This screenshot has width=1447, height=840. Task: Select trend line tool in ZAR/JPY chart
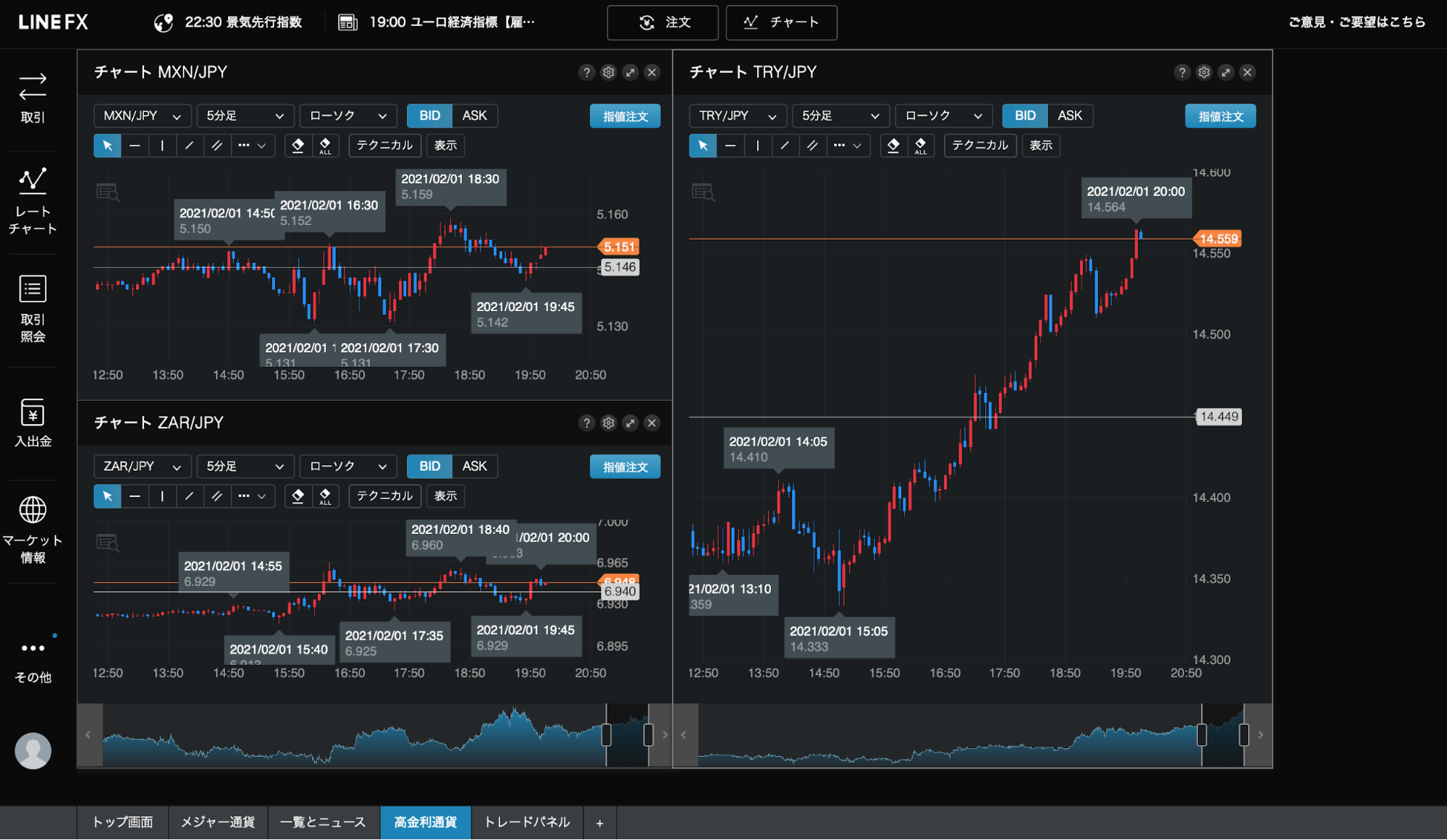(190, 496)
